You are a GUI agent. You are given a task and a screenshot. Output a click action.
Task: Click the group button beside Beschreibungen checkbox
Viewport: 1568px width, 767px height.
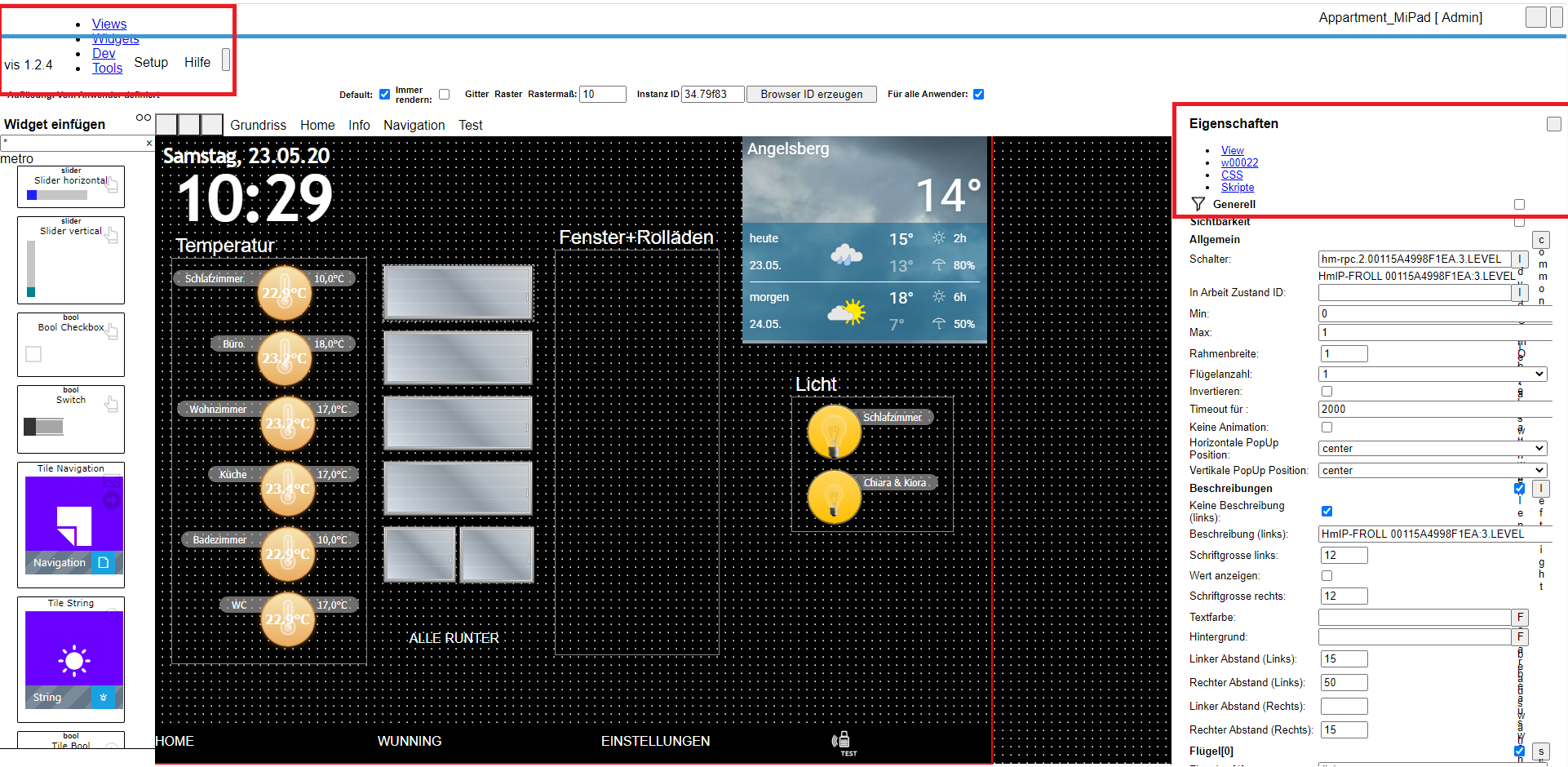click(x=1541, y=489)
